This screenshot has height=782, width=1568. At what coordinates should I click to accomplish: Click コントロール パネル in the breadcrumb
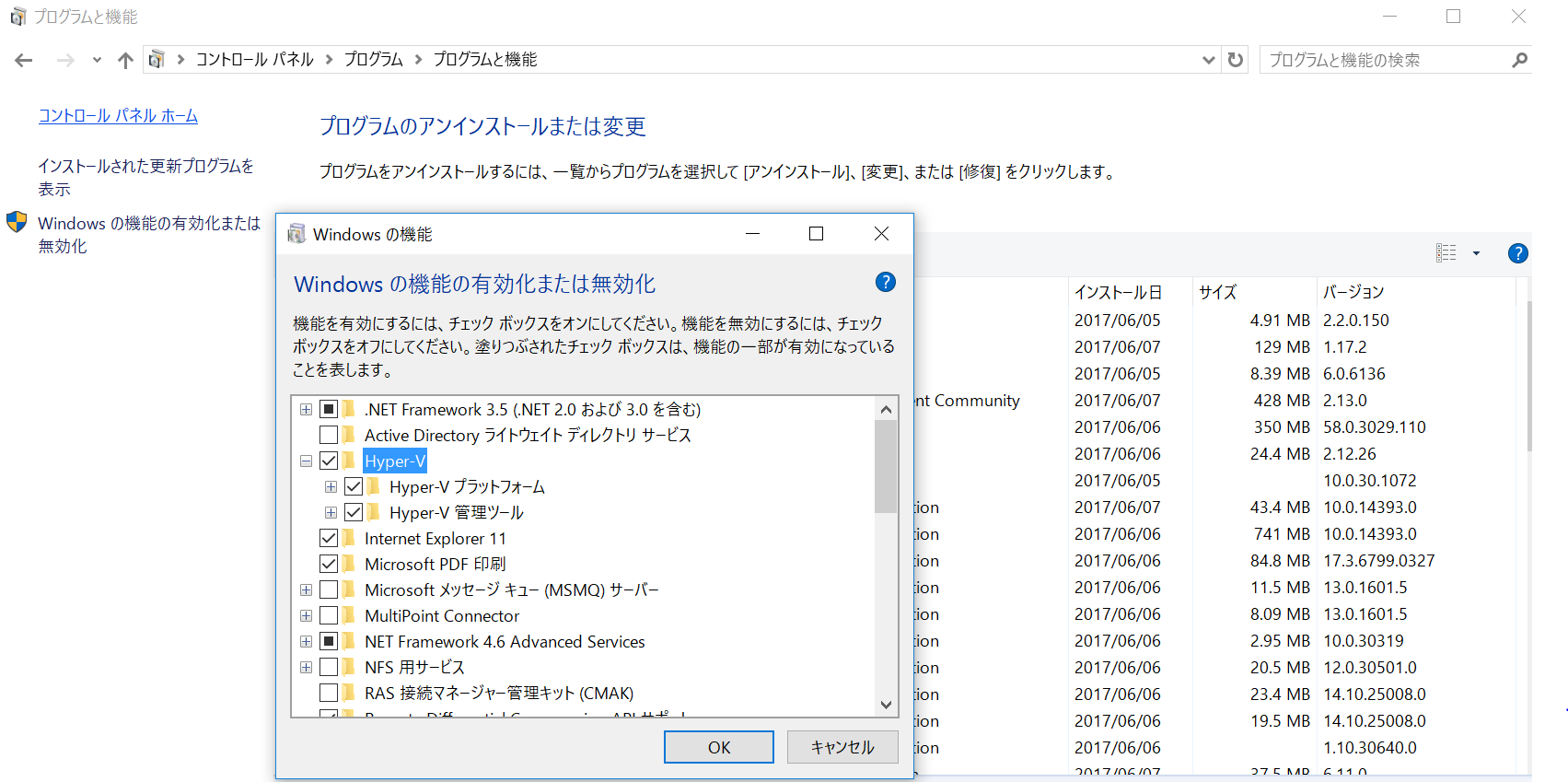(x=255, y=60)
